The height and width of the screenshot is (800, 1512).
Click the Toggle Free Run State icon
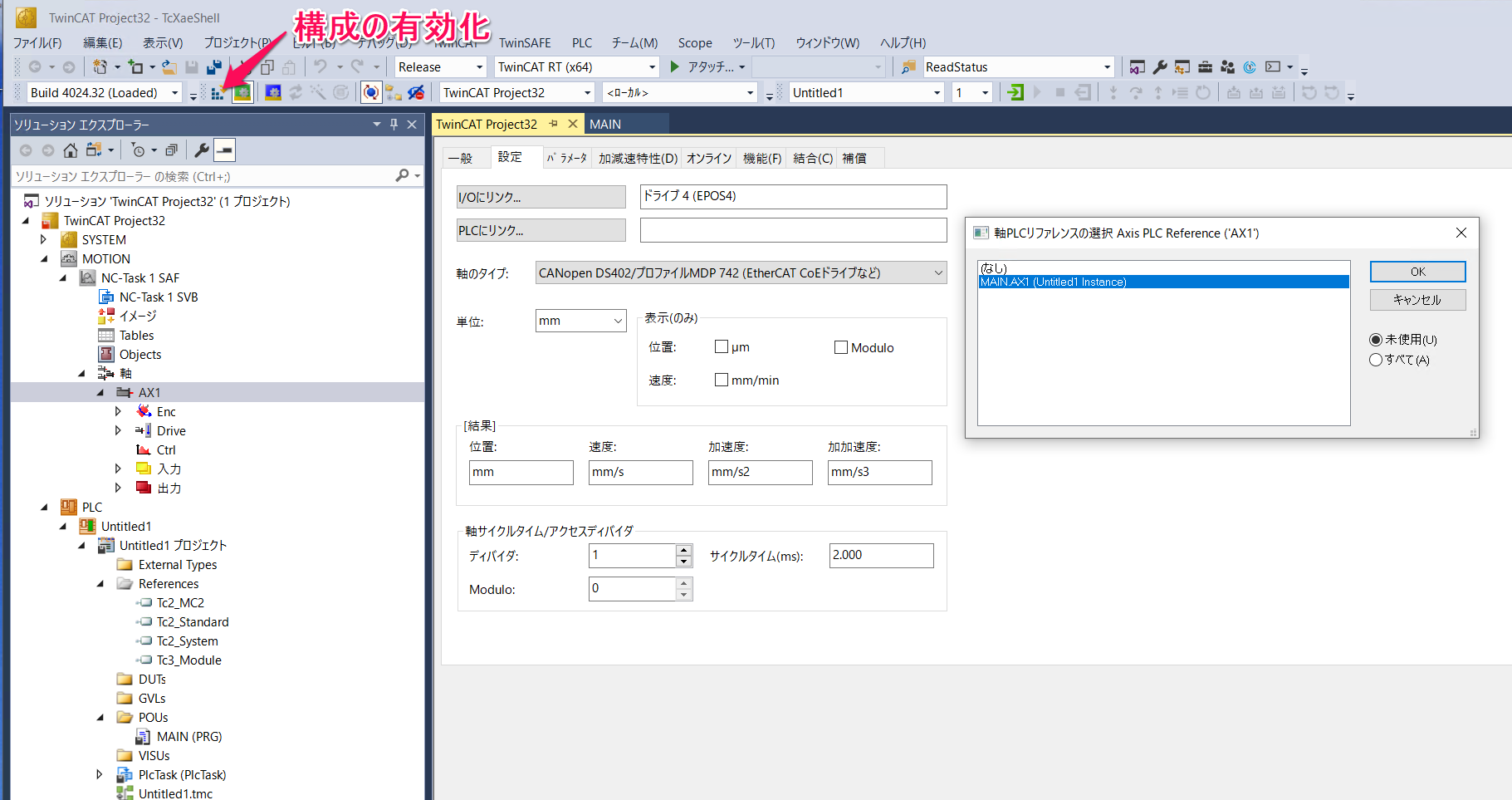click(x=341, y=93)
